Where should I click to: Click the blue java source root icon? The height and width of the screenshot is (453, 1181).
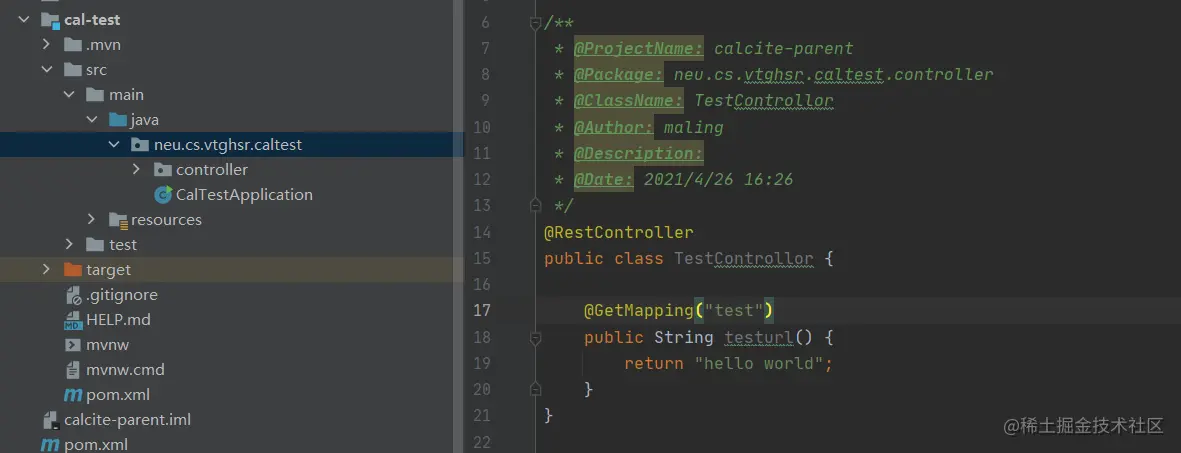pyautogui.click(x=117, y=119)
